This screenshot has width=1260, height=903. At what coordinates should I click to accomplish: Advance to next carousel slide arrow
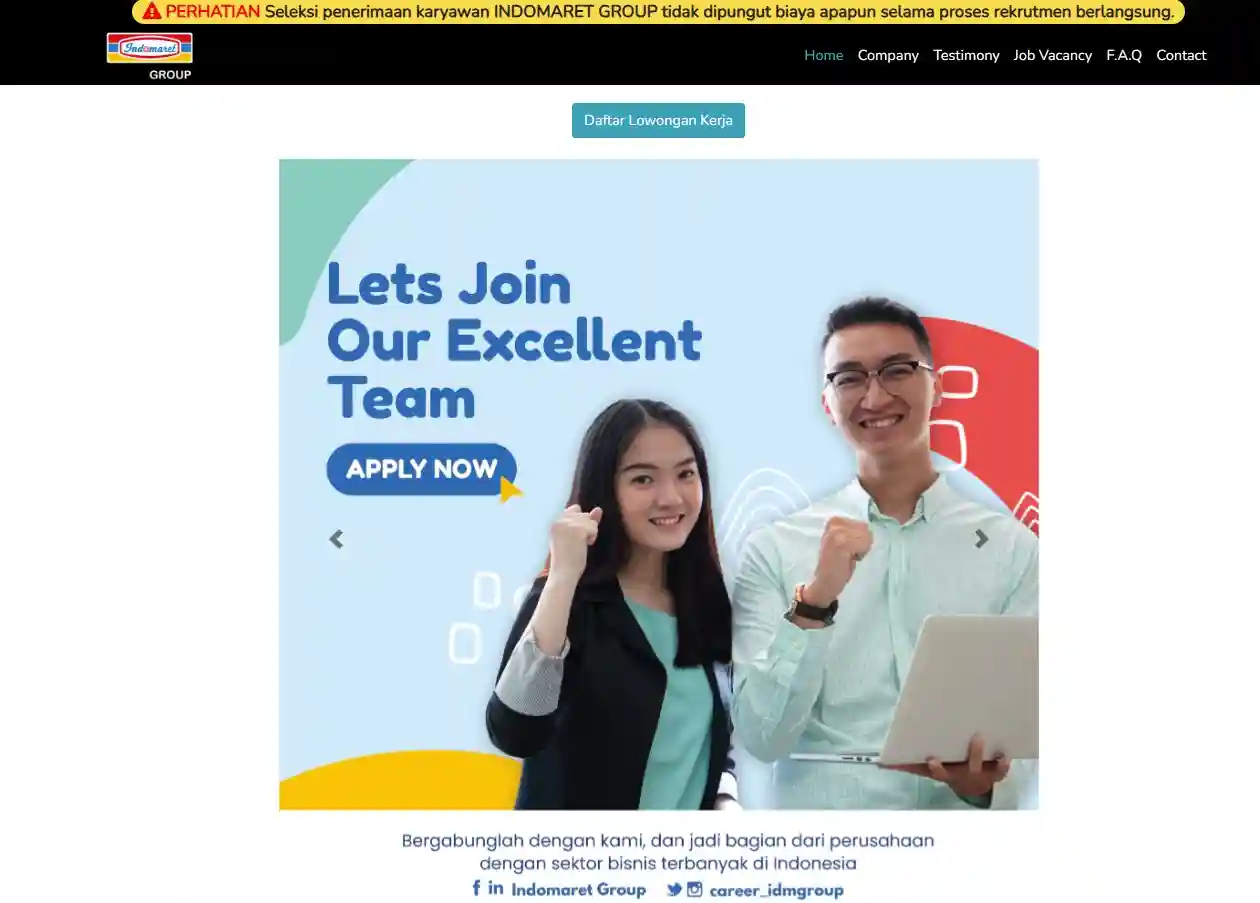981,539
